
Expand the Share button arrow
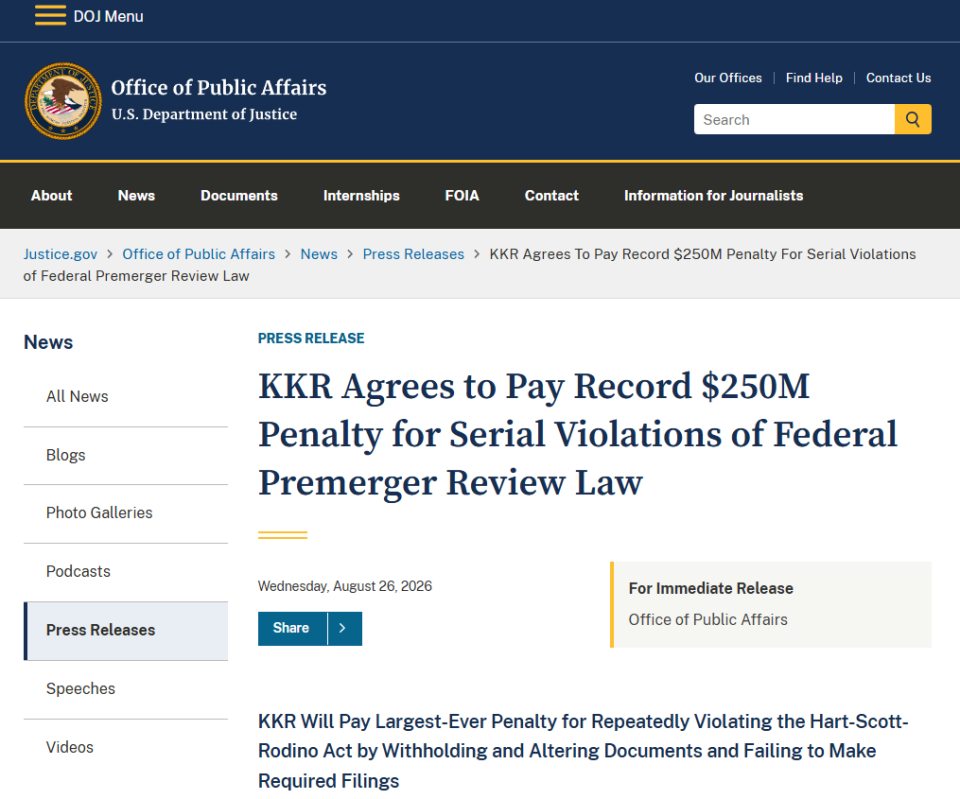[344, 628]
